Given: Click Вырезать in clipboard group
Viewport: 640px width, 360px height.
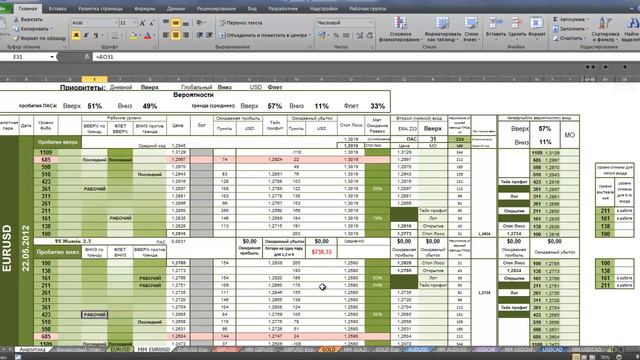Looking at the screenshot, I should coord(28,19).
